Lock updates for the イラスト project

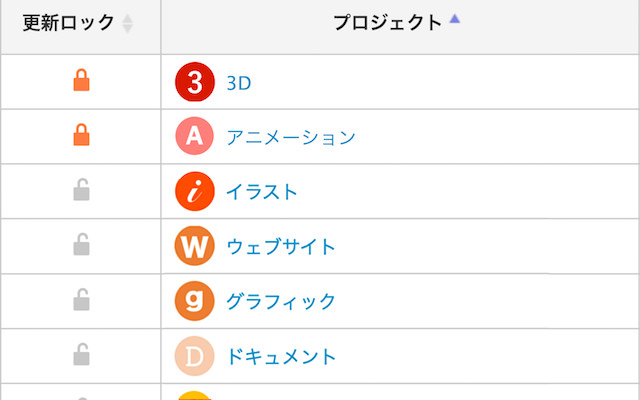click(81, 189)
